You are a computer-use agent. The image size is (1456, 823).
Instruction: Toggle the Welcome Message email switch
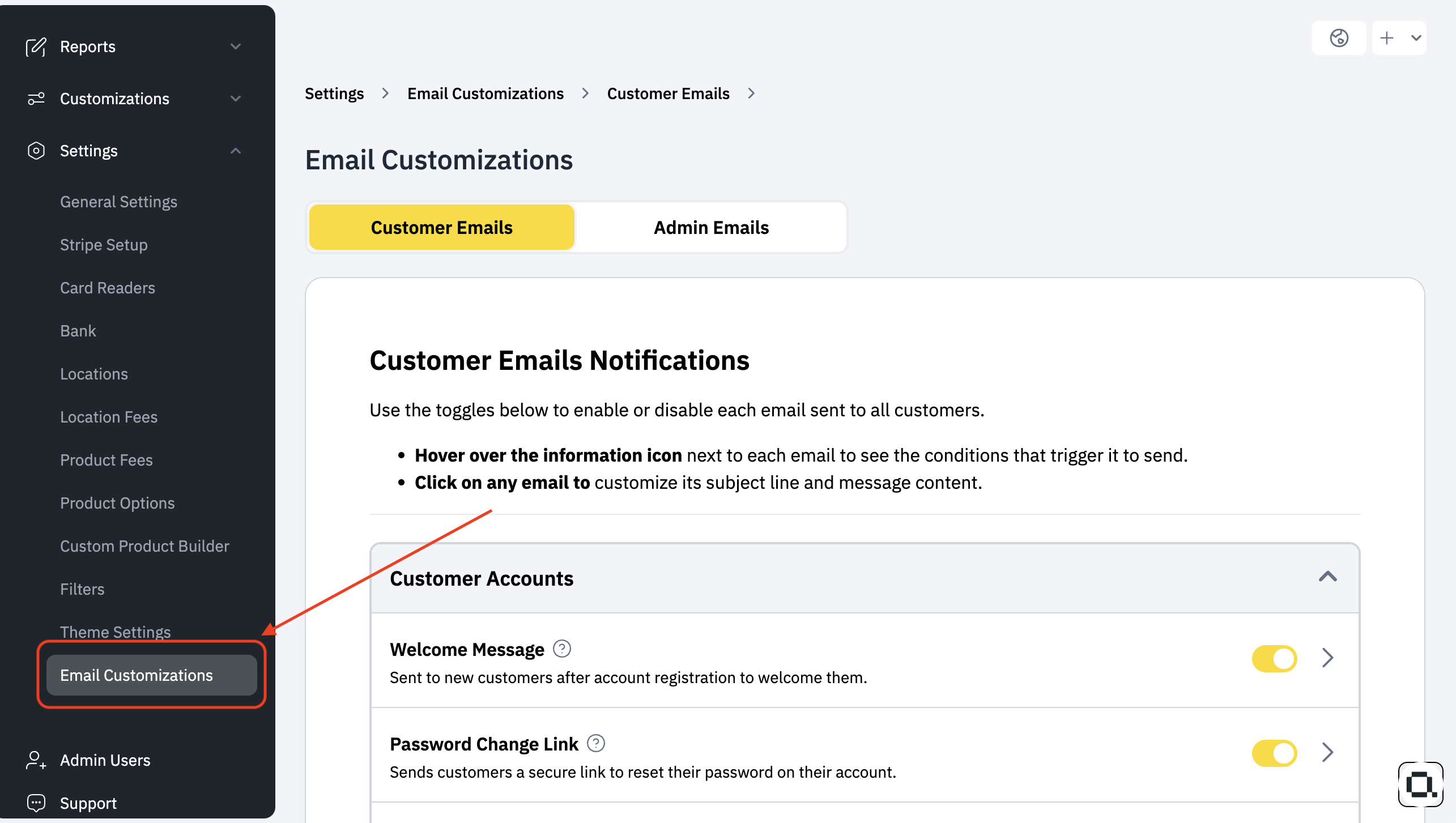pos(1274,659)
